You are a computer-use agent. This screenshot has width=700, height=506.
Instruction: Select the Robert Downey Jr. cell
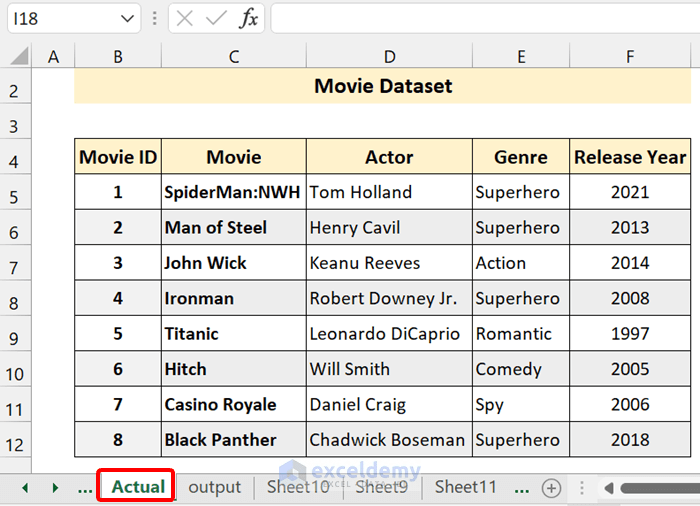click(389, 298)
